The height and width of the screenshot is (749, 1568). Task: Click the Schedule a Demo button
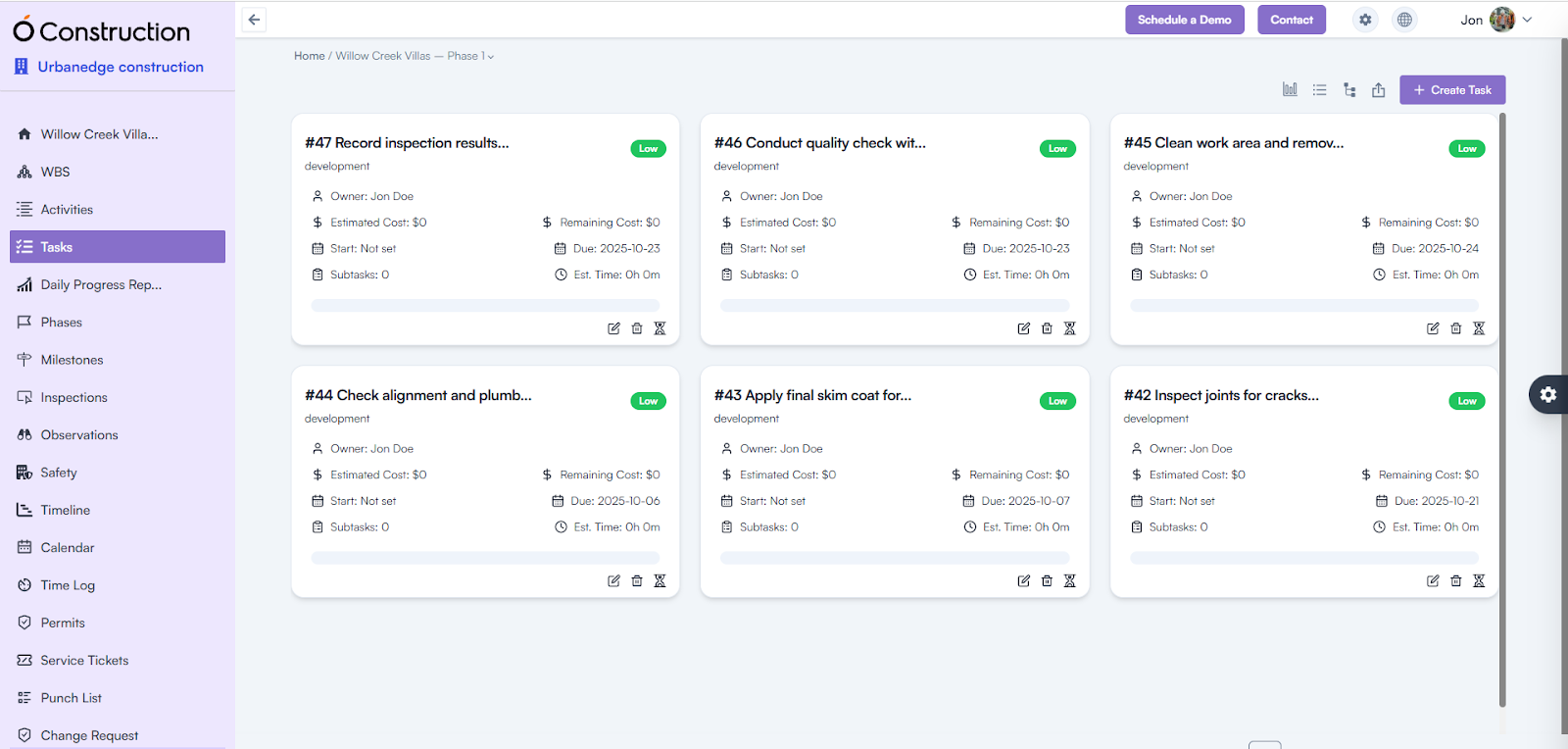pyautogui.click(x=1185, y=20)
